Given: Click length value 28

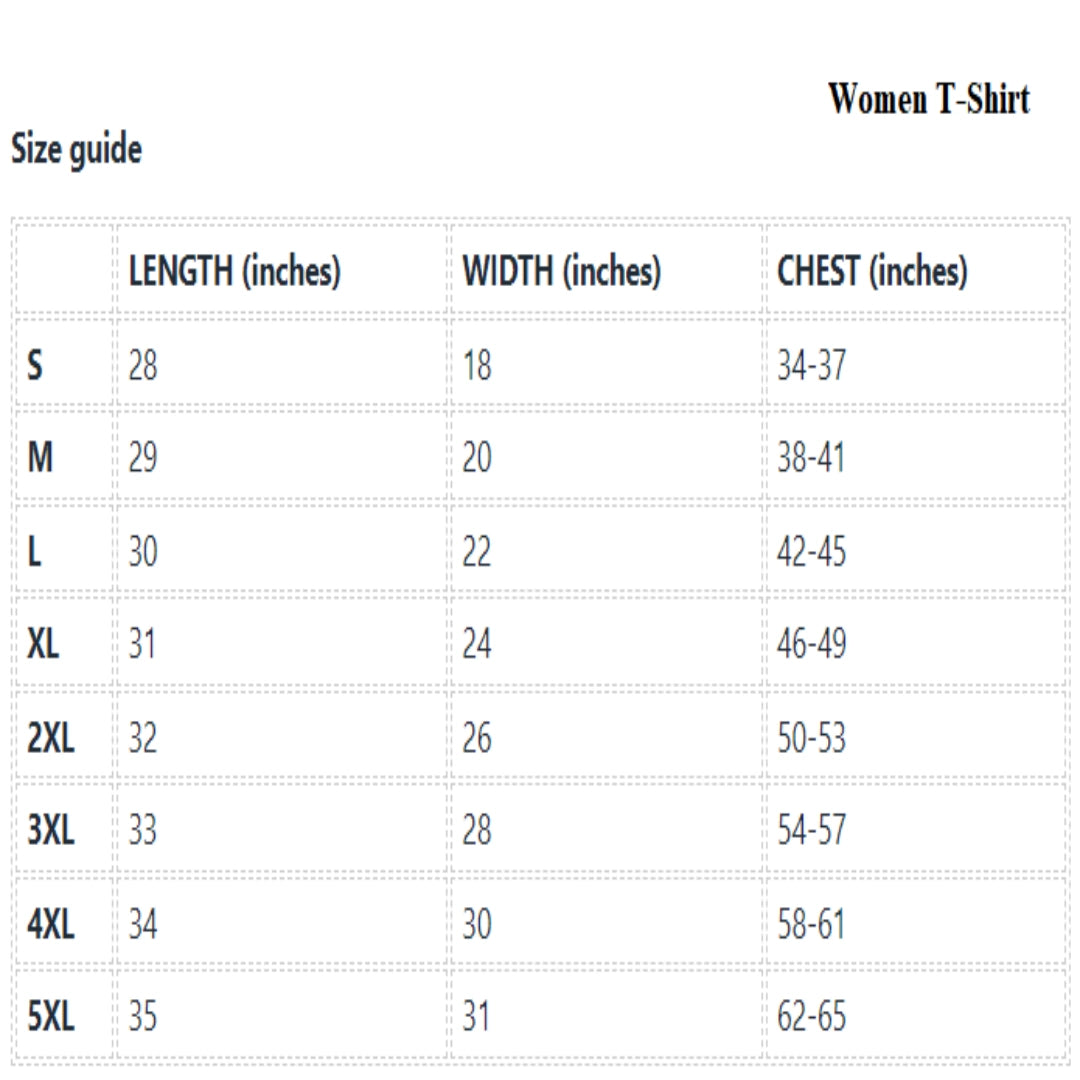Looking at the screenshot, I should [x=143, y=366].
